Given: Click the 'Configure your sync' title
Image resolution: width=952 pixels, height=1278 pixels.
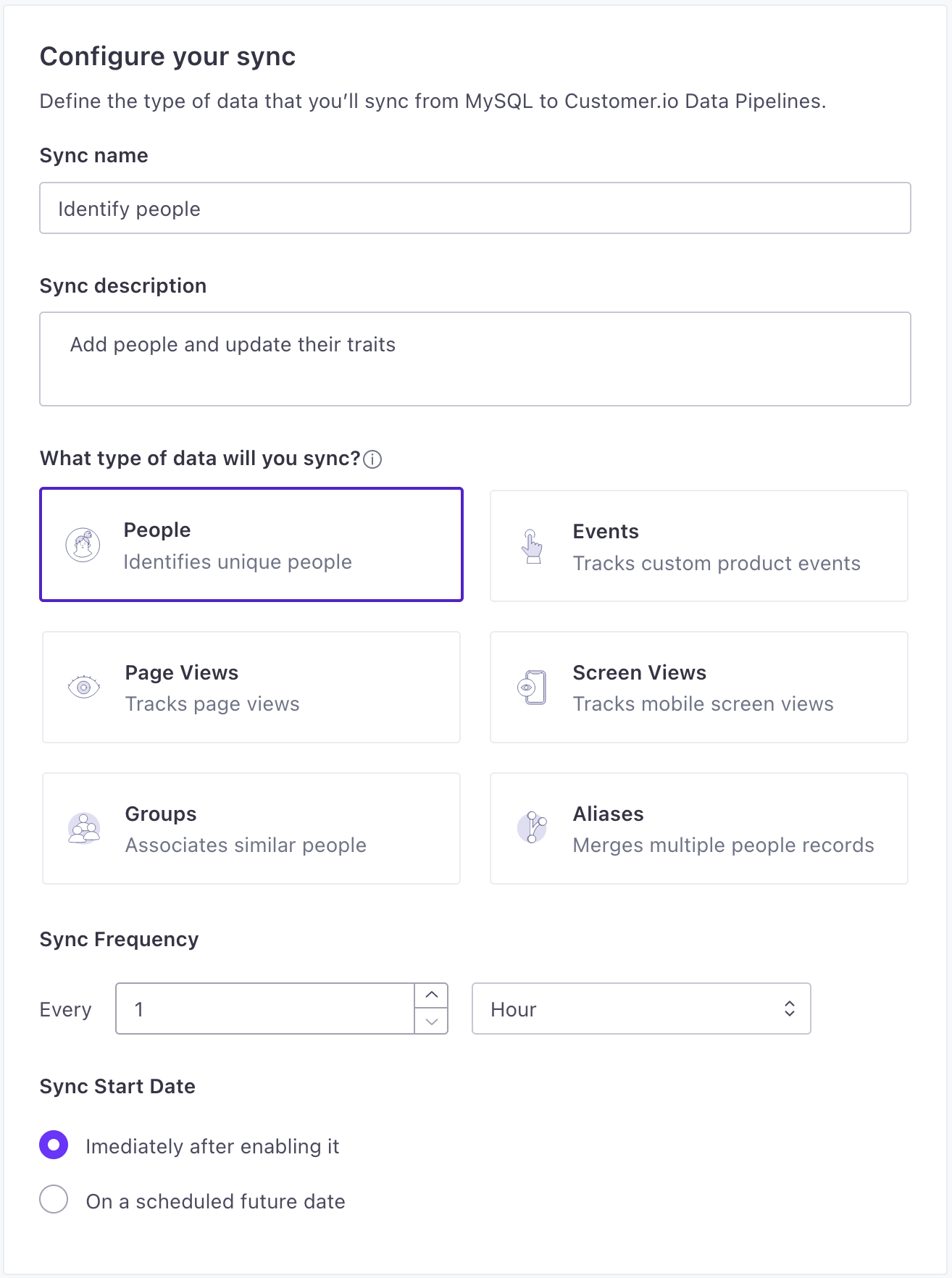Looking at the screenshot, I should point(167,57).
